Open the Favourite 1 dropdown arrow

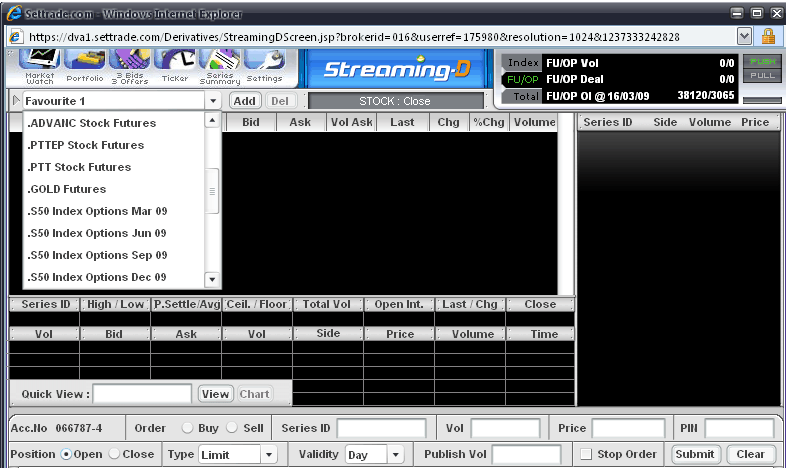213,101
